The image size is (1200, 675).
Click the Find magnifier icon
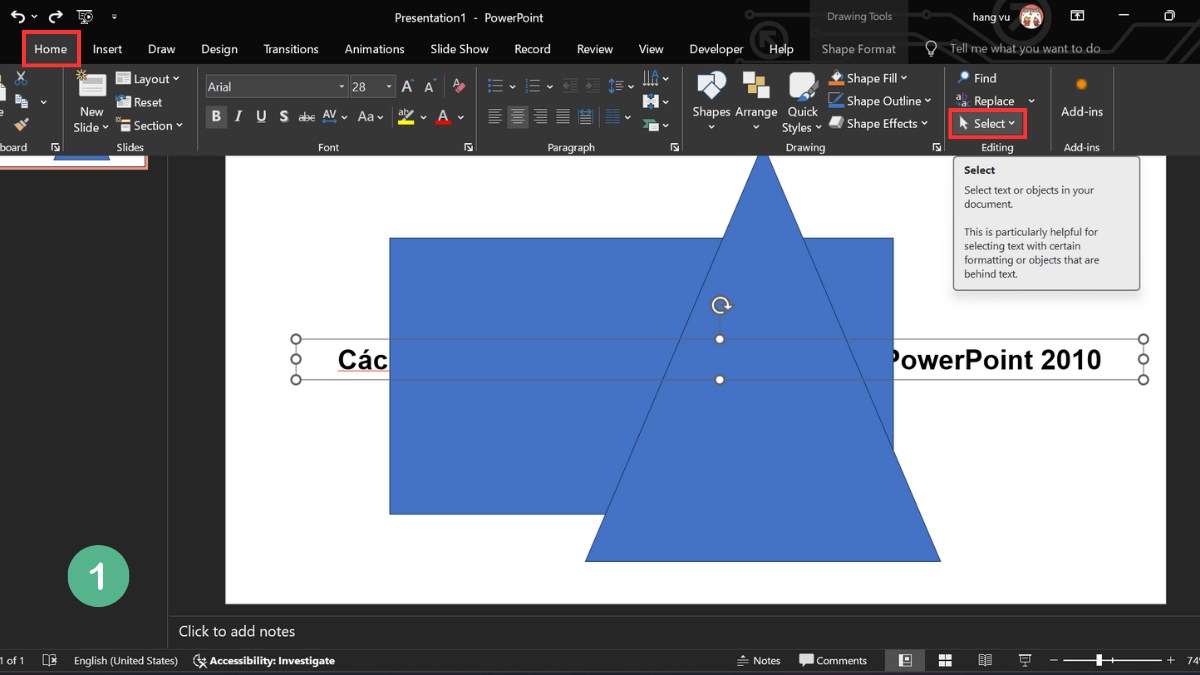coord(963,78)
